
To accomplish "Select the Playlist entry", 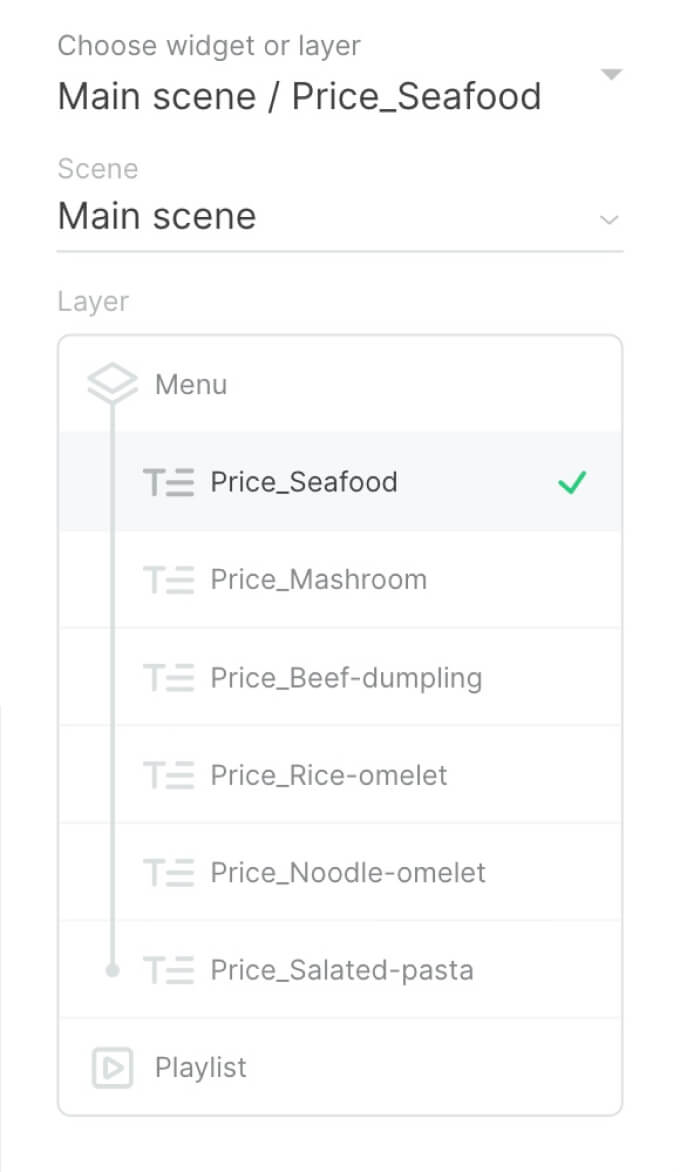I will click(200, 1066).
